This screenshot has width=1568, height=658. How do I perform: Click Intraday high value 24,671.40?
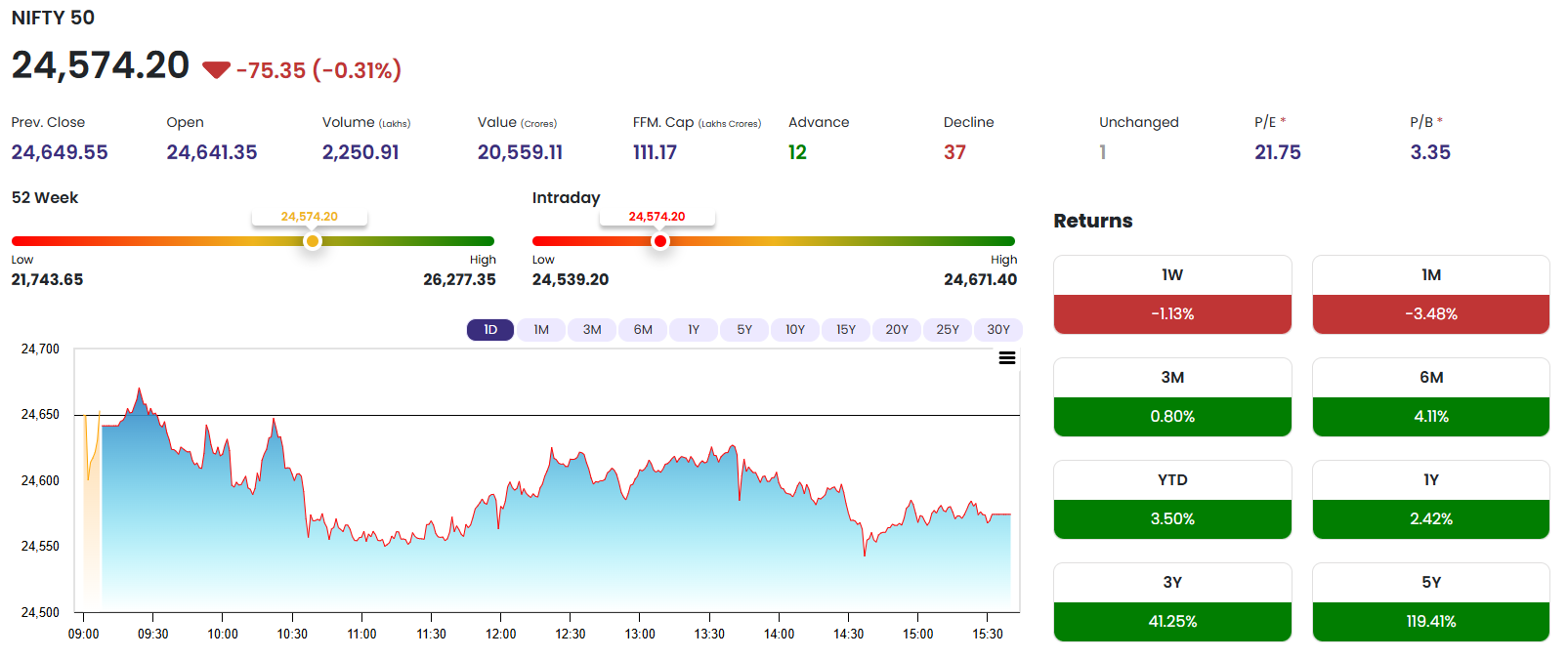tap(980, 279)
